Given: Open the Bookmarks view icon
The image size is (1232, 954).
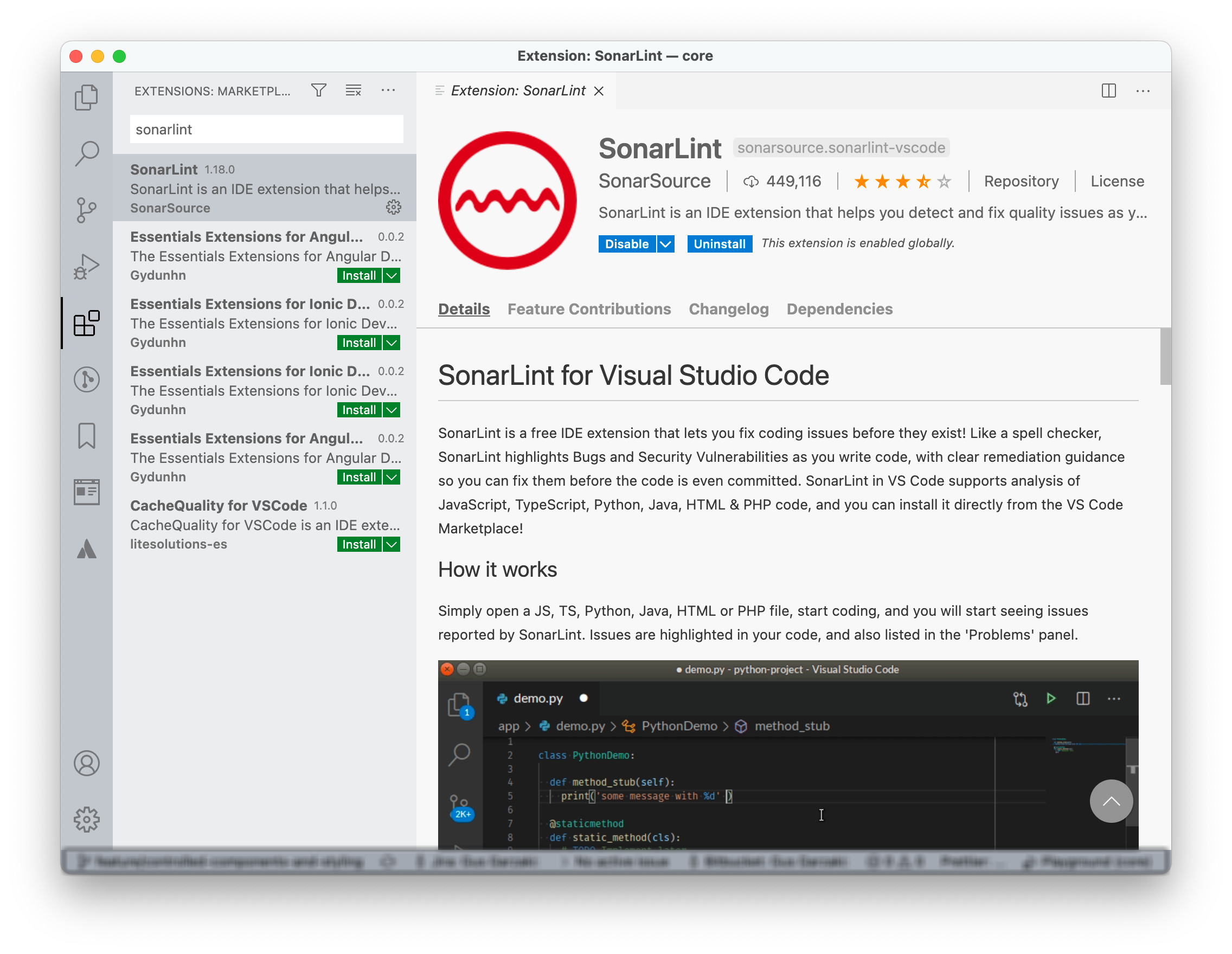Looking at the screenshot, I should pyautogui.click(x=86, y=436).
